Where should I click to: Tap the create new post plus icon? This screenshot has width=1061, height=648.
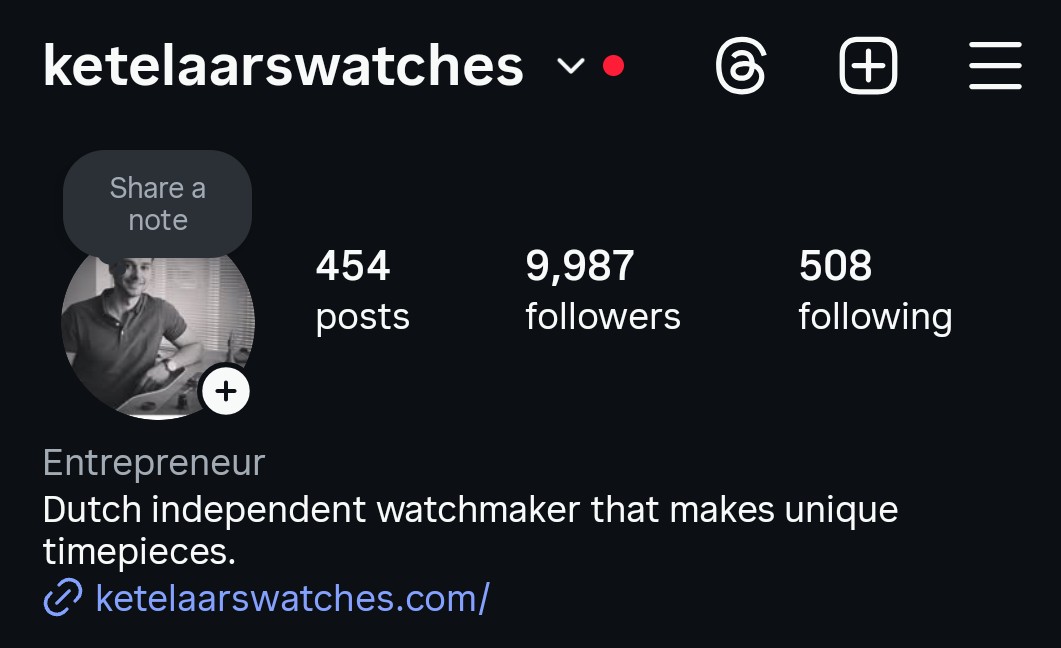click(868, 66)
